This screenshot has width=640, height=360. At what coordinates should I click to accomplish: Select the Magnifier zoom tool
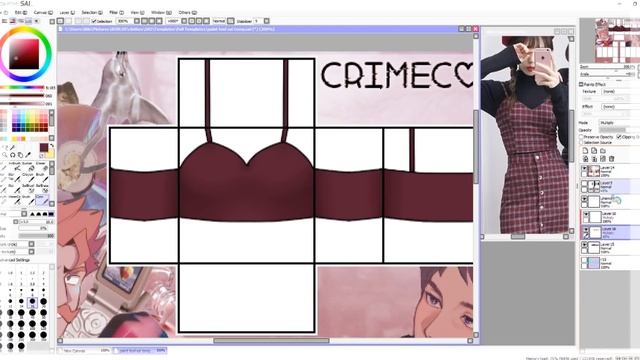tap(4, 155)
